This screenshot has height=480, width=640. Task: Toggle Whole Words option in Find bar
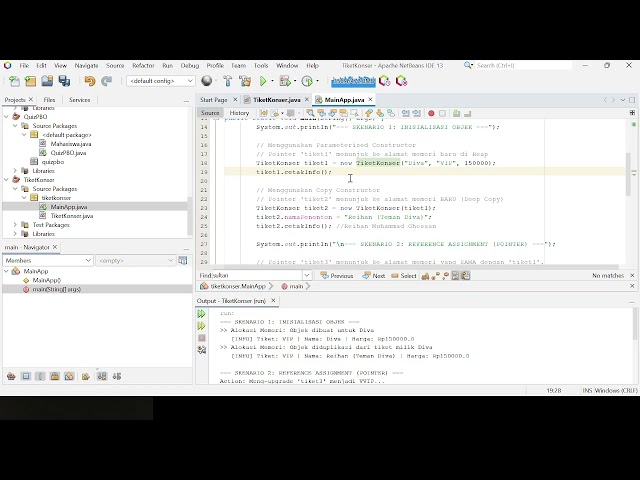pyautogui.click(x=435, y=276)
